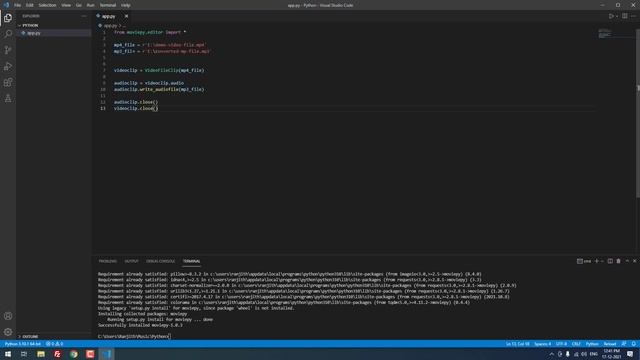The height and width of the screenshot is (360, 640).
Task: Open the Manage gear icon
Action: click(x=8, y=332)
